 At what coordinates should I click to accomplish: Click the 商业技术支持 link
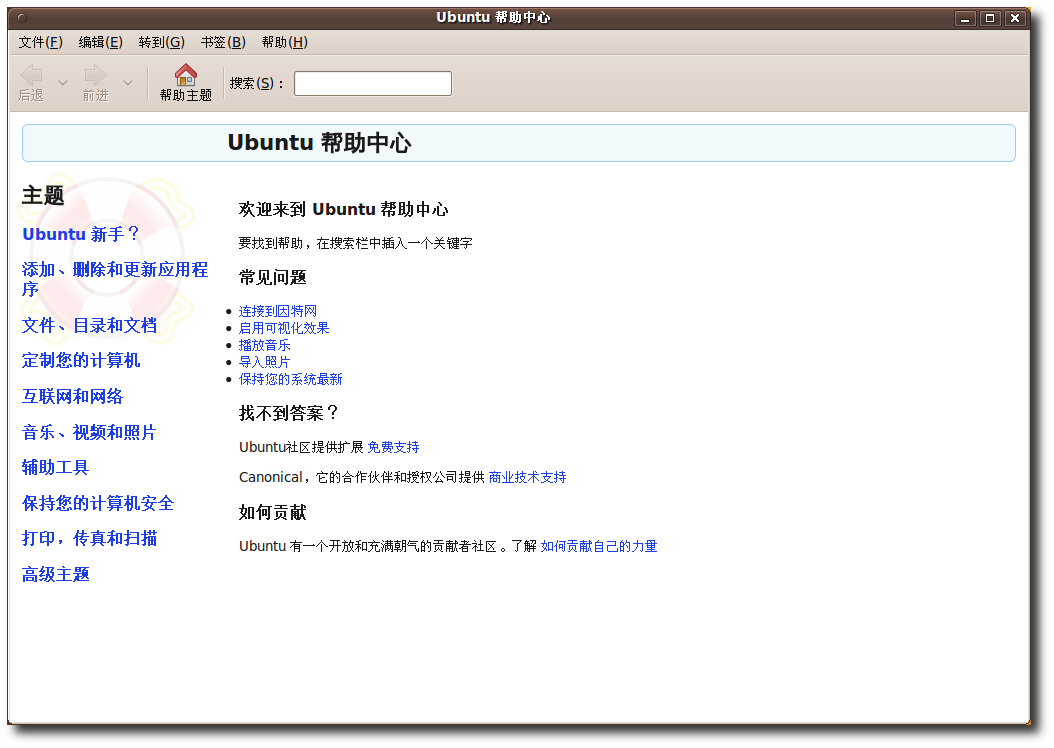coord(528,477)
